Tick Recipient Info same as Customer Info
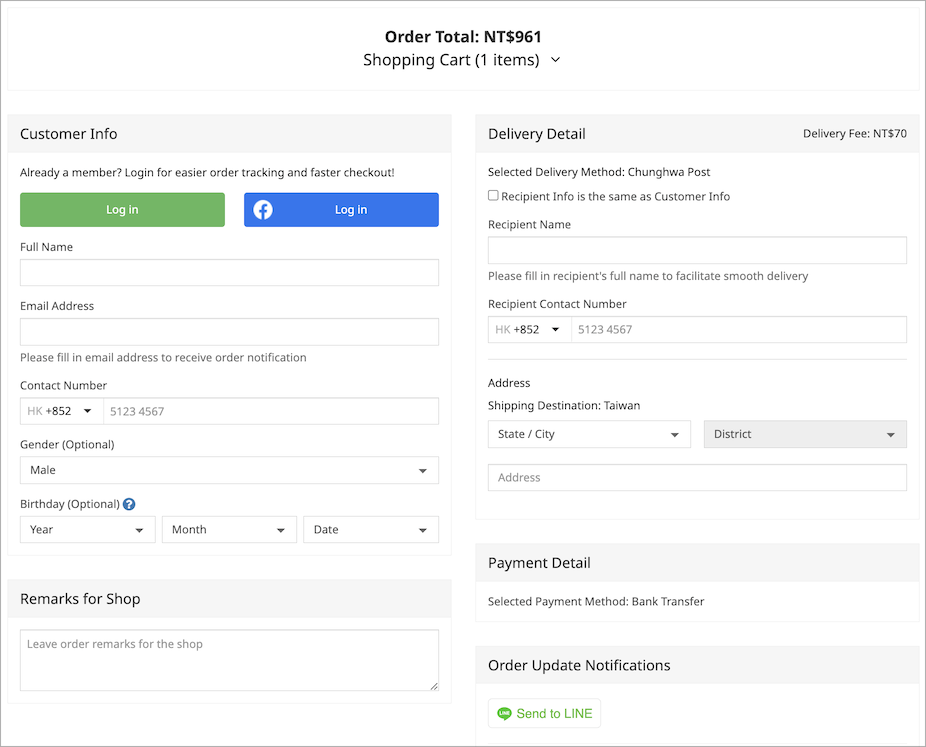926x747 pixels. (x=493, y=195)
